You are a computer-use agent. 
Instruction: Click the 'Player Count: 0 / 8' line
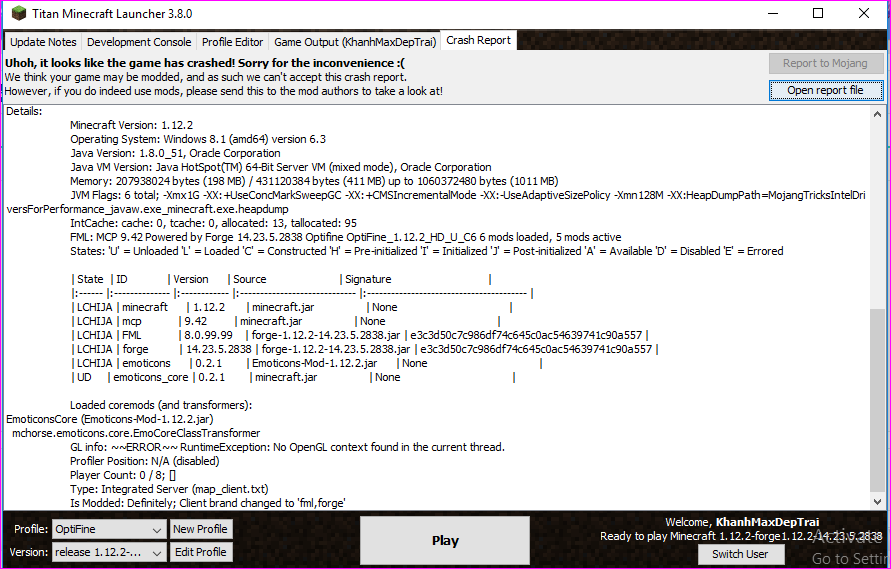point(123,475)
